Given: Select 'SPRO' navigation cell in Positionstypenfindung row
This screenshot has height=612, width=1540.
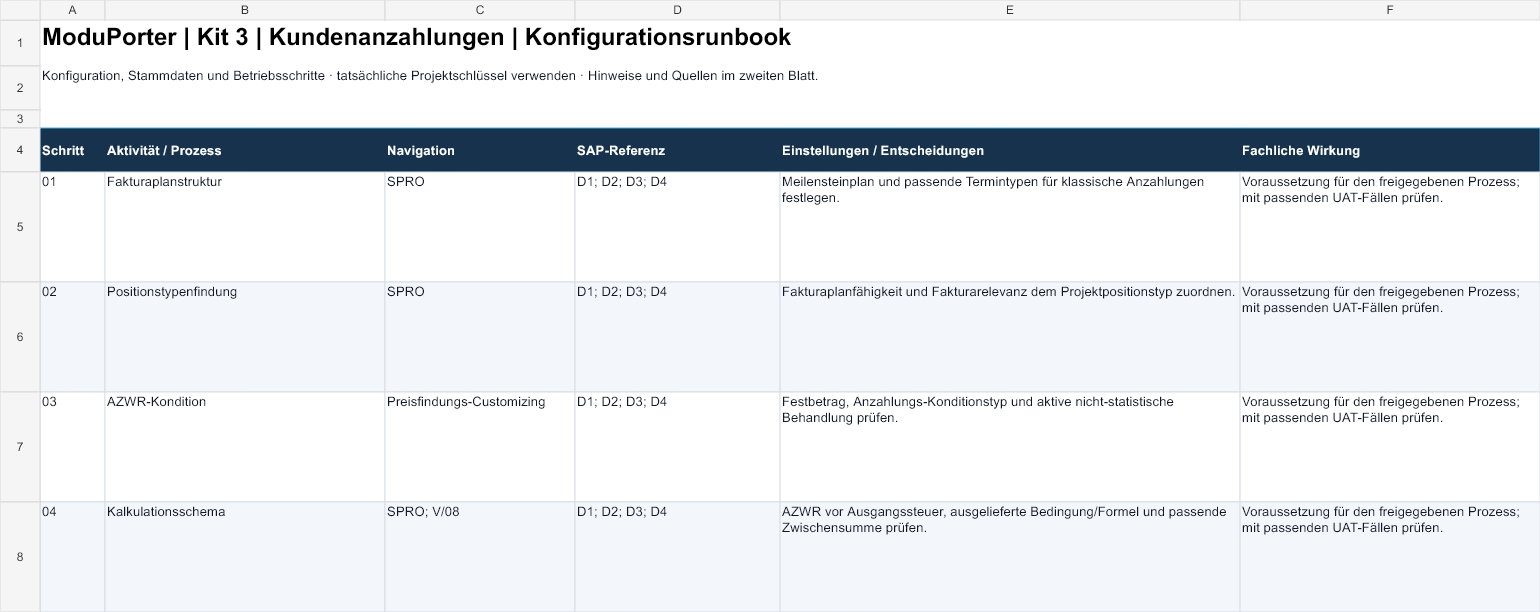Looking at the screenshot, I should tap(480, 337).
